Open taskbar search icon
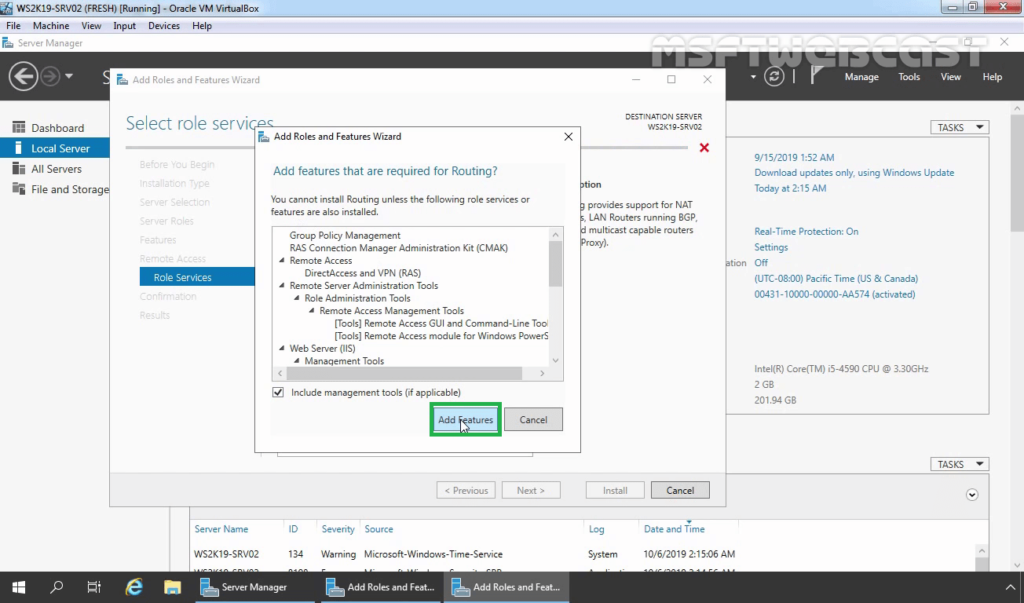The width and height of the screenshot is (1024, 603). click(x=57, y=587)
